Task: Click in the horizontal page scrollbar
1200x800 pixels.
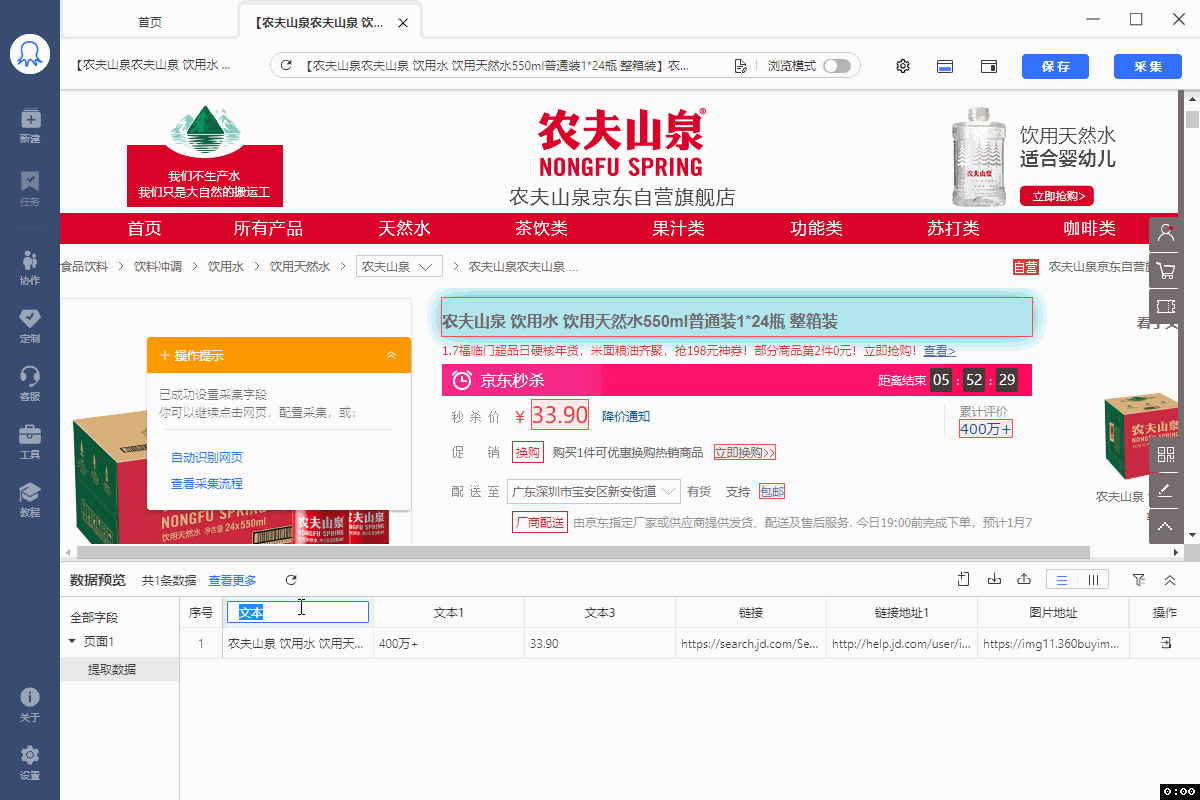Action: point(583,552)
